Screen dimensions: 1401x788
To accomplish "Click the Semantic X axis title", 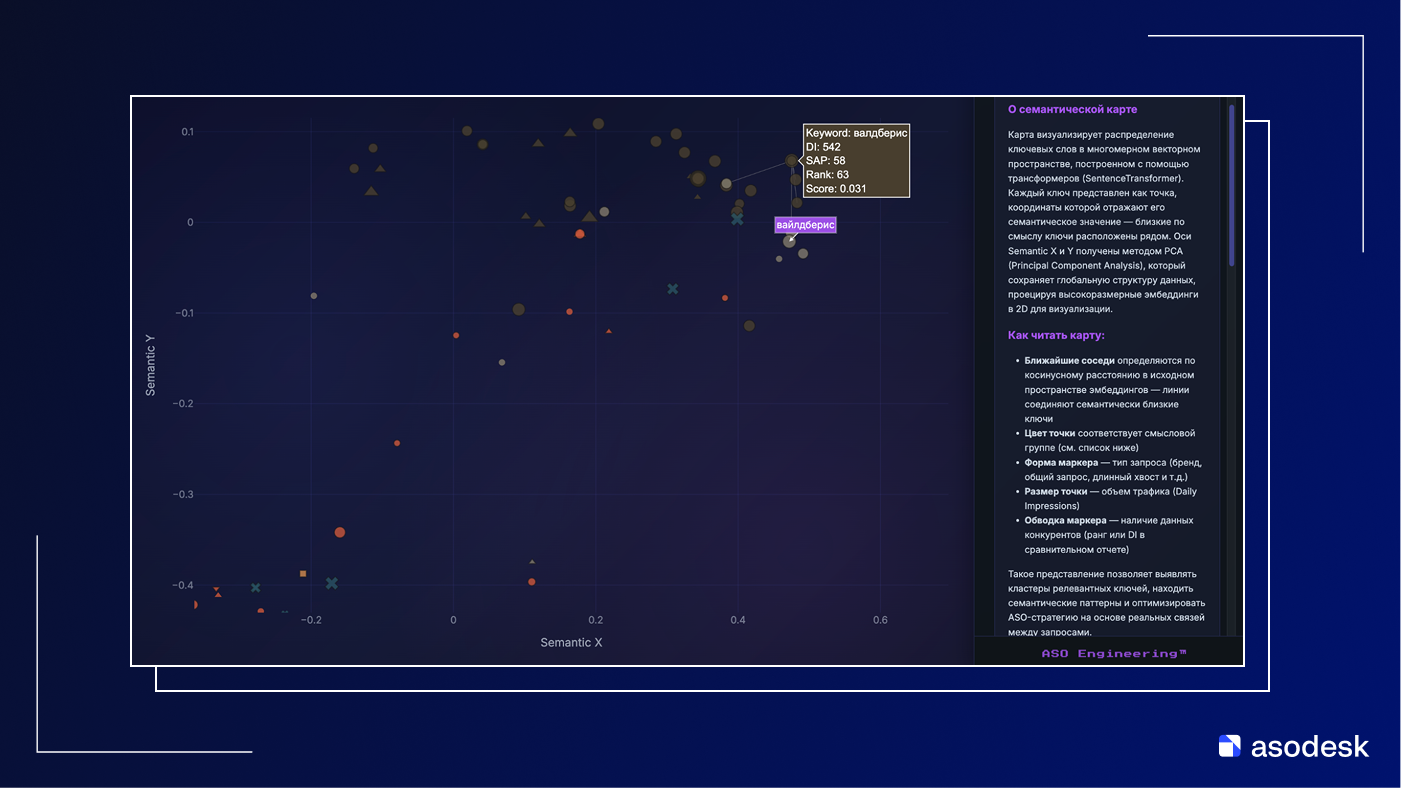I will tap(571, 642).
